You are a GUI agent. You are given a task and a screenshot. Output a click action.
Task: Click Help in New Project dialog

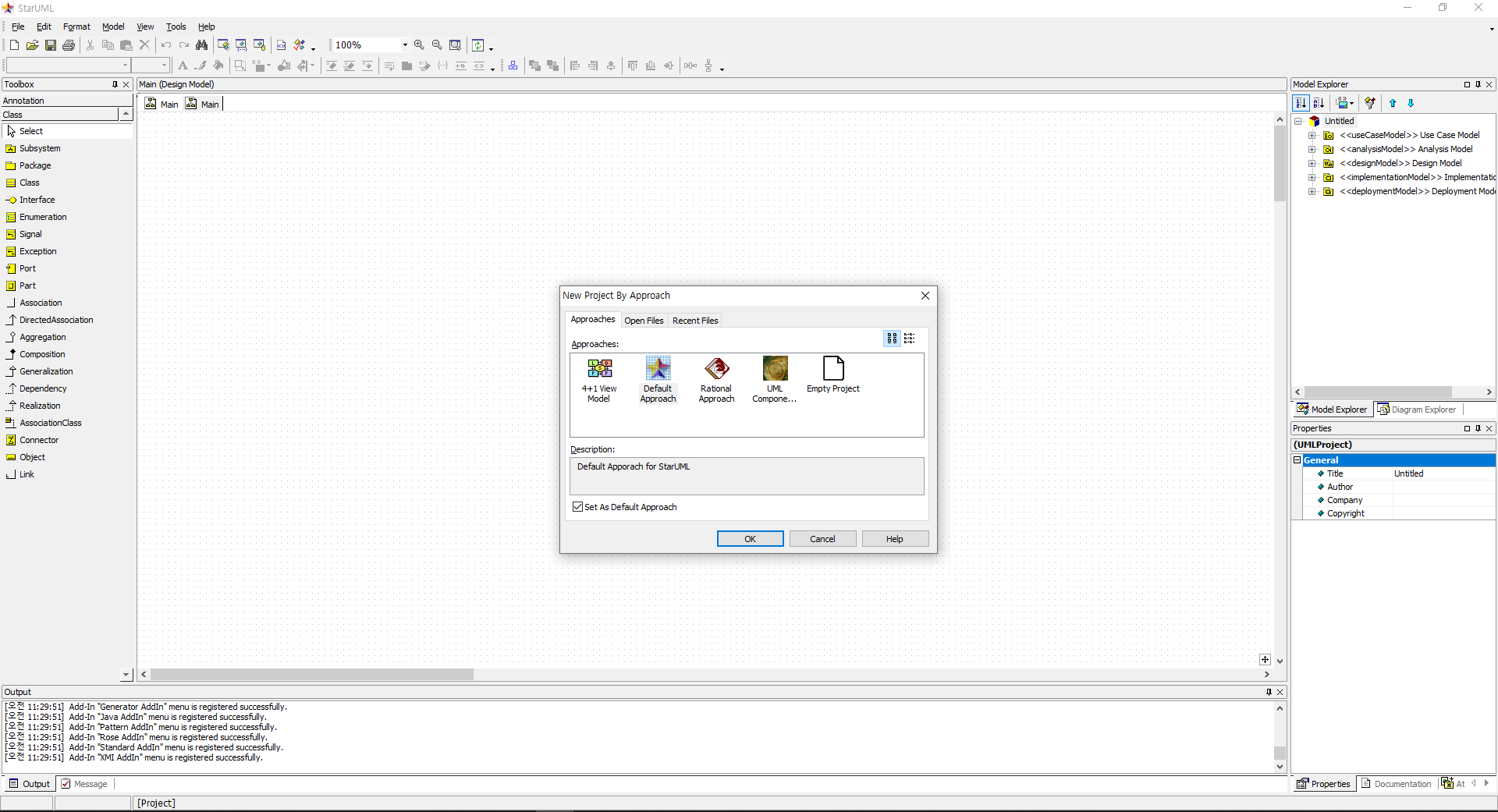[895, 539]
